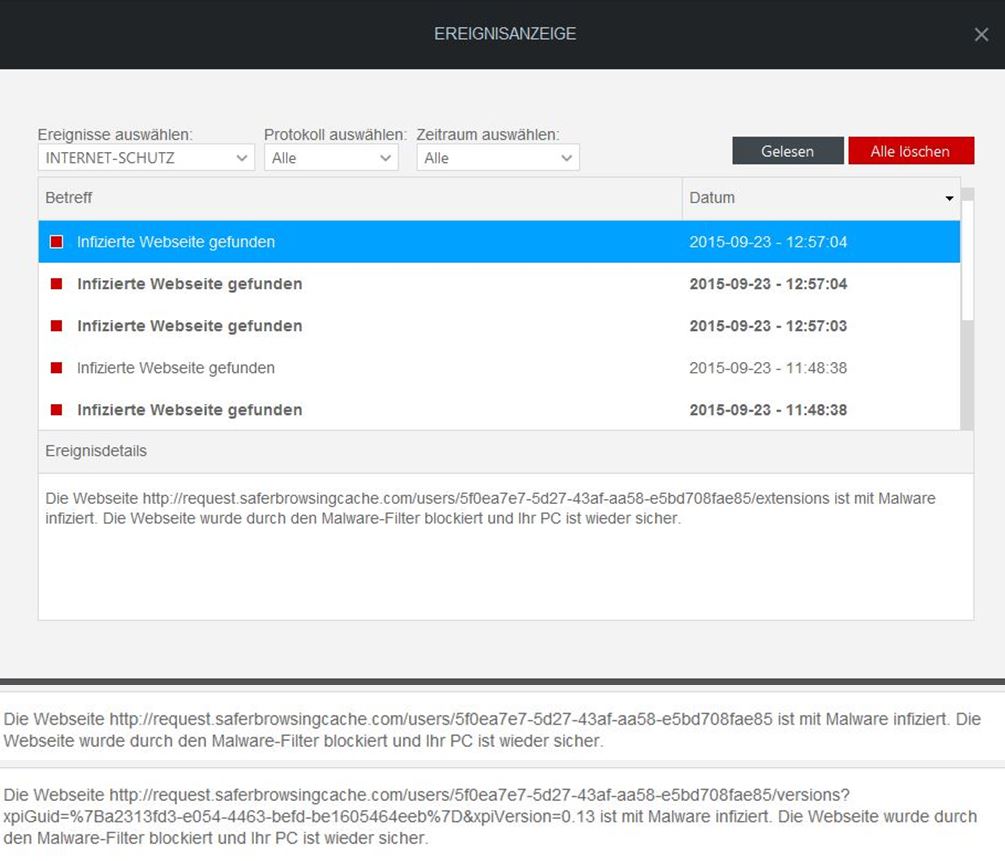The image size is (1005, 861).
Task: Click the Gelesen button
Action: tap(788, 151)
